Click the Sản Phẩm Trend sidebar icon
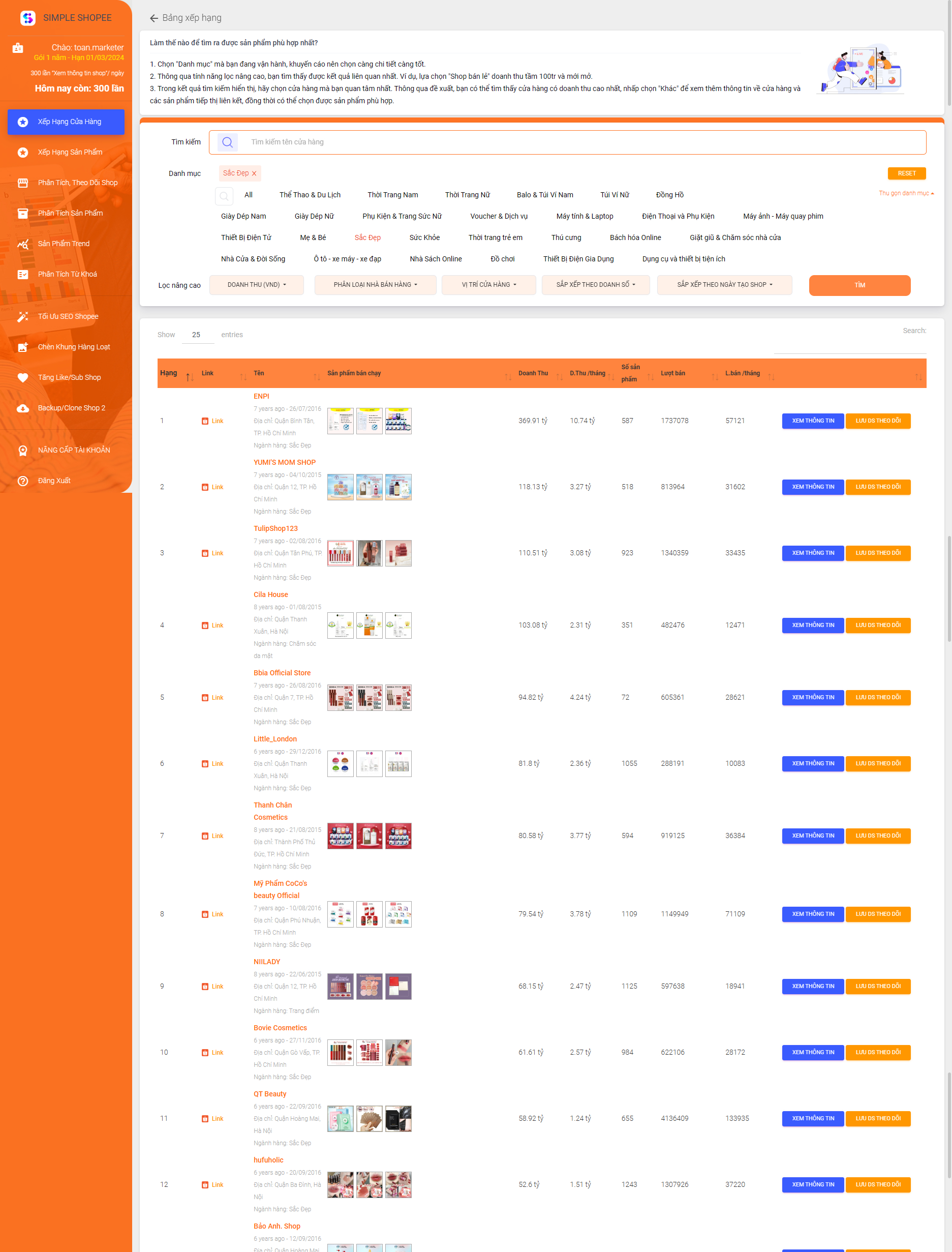Viewport: 952px width, 1252px height. coord(23,244)
